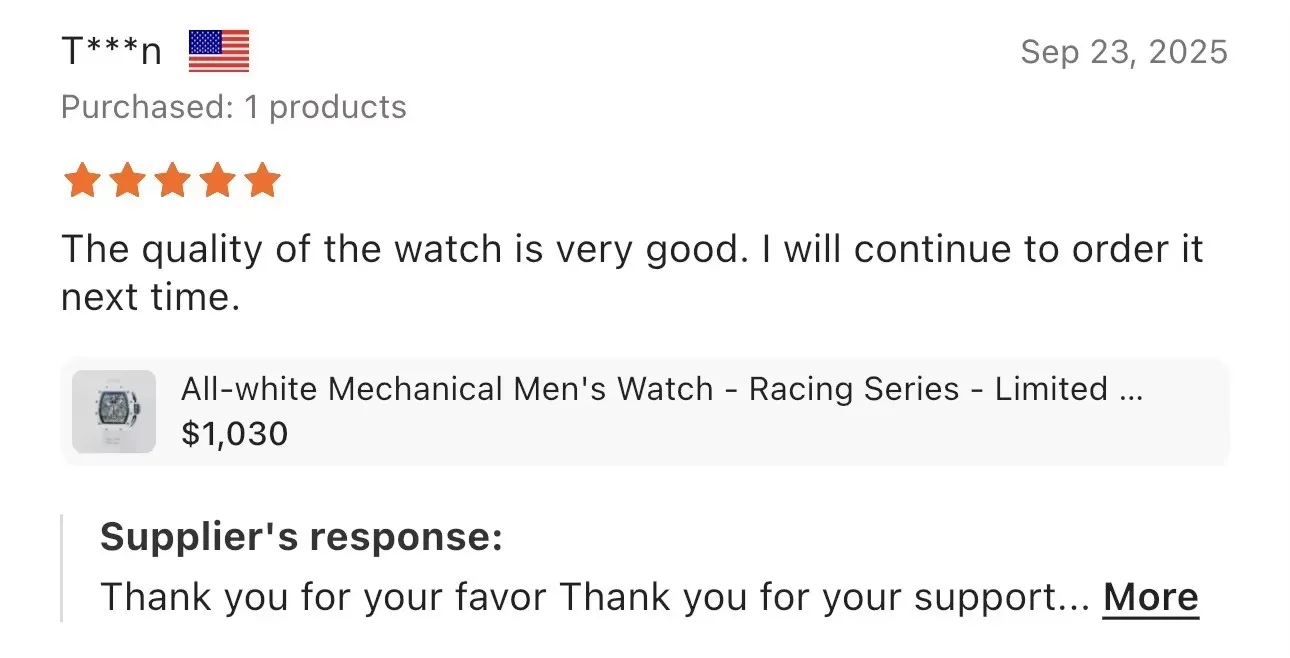Click reviewer name T***n
The width and height of the screenshot is (1290, 658).
(x=111, y=51)
